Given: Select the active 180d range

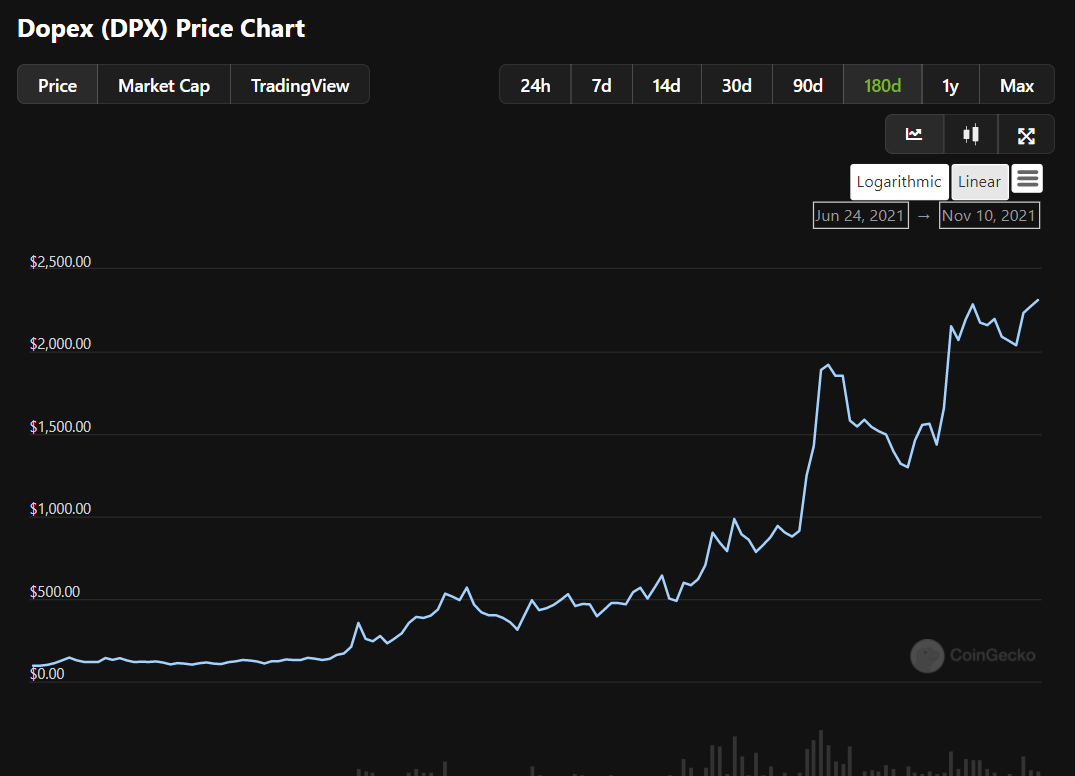Looking at the screenshot, I should pos(882,85).
